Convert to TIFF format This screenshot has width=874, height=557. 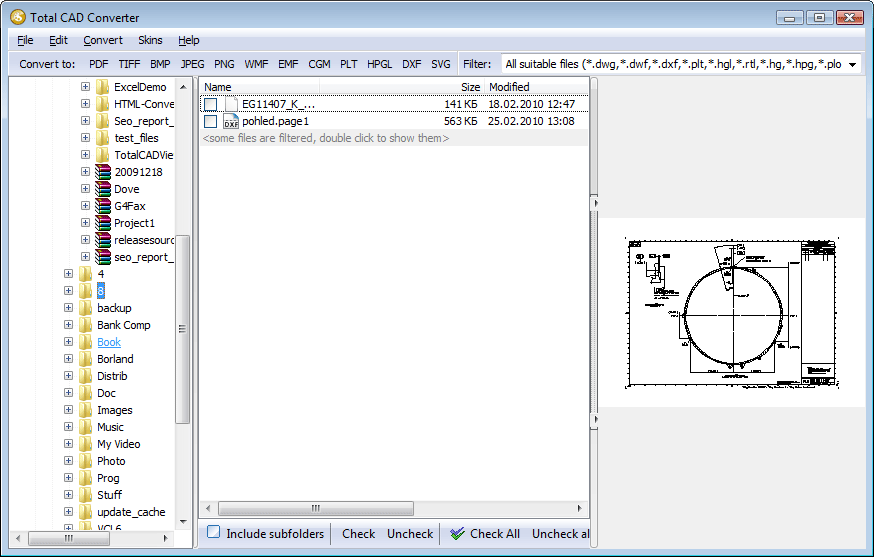(x=129, y=64)
